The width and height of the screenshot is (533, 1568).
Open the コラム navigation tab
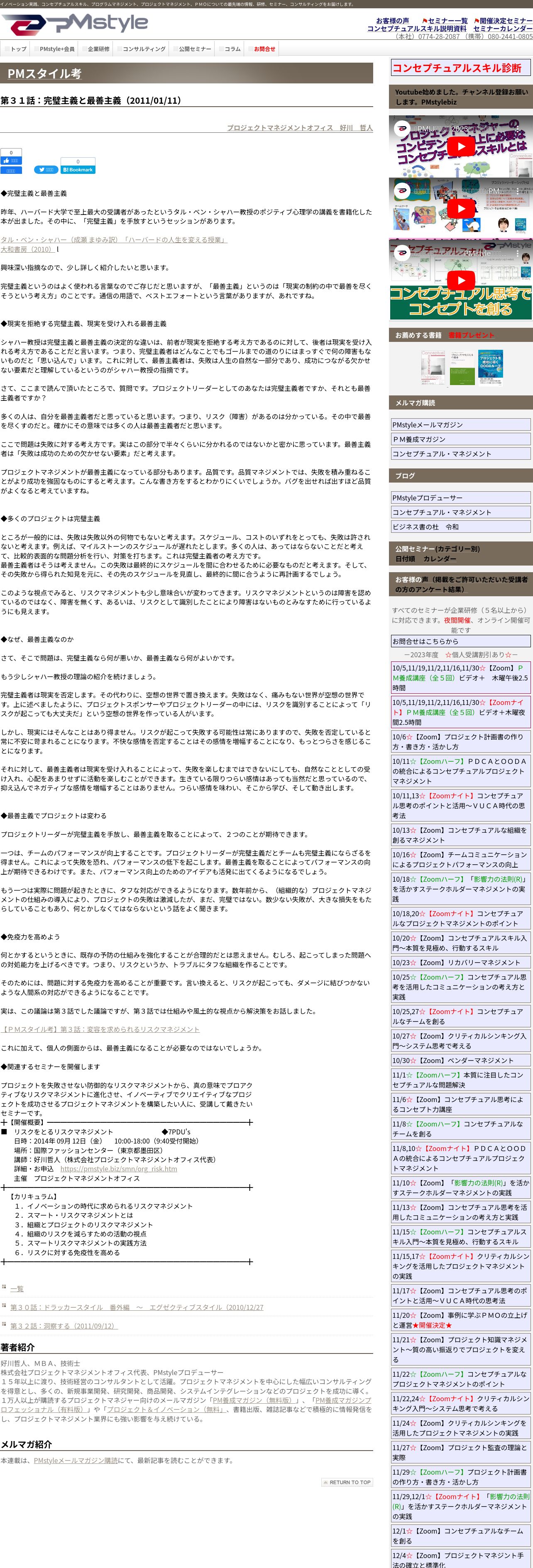tap(230, 49)
